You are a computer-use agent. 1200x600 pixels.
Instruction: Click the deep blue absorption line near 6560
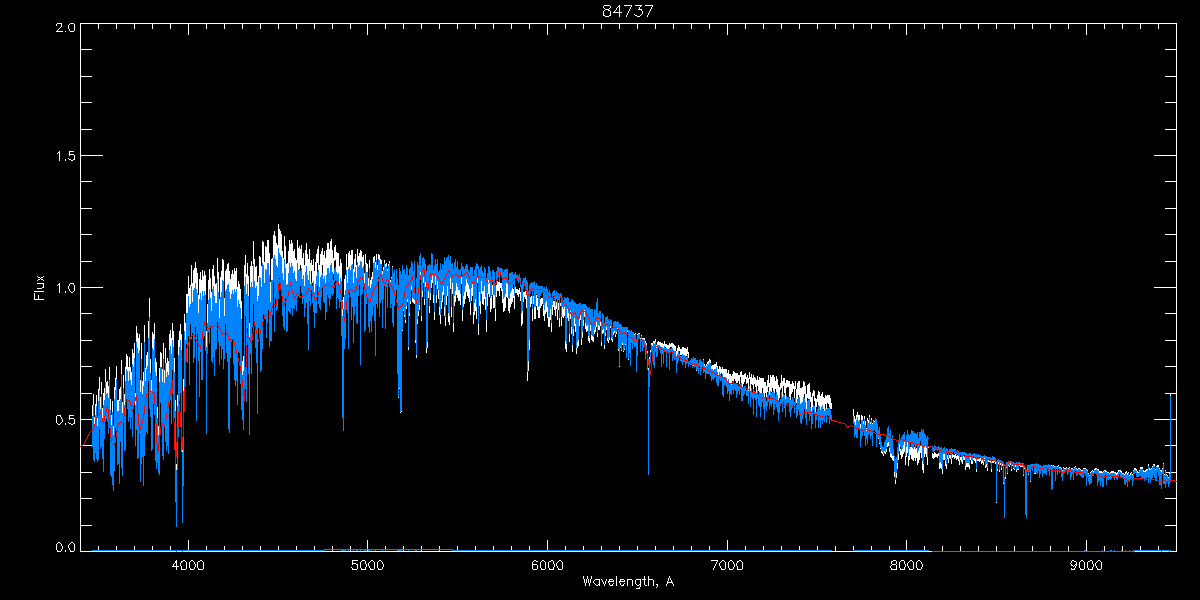coord(648,440)
